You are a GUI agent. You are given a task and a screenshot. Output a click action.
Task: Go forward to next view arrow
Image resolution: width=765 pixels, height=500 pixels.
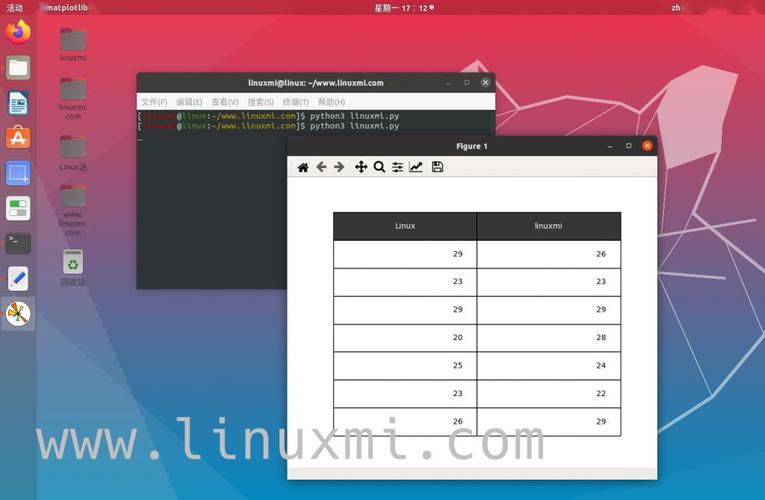pos(339,167)
